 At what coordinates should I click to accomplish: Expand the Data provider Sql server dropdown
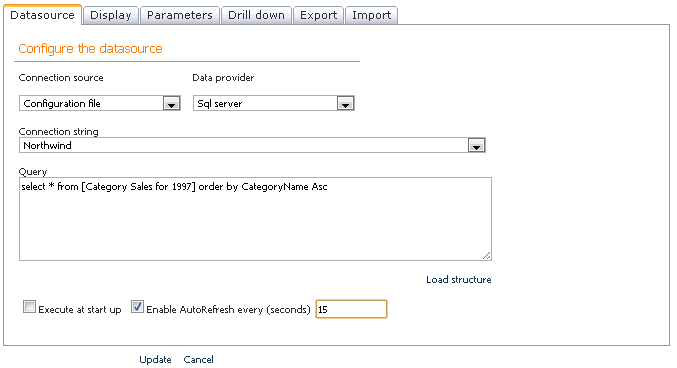coord(345,104)
